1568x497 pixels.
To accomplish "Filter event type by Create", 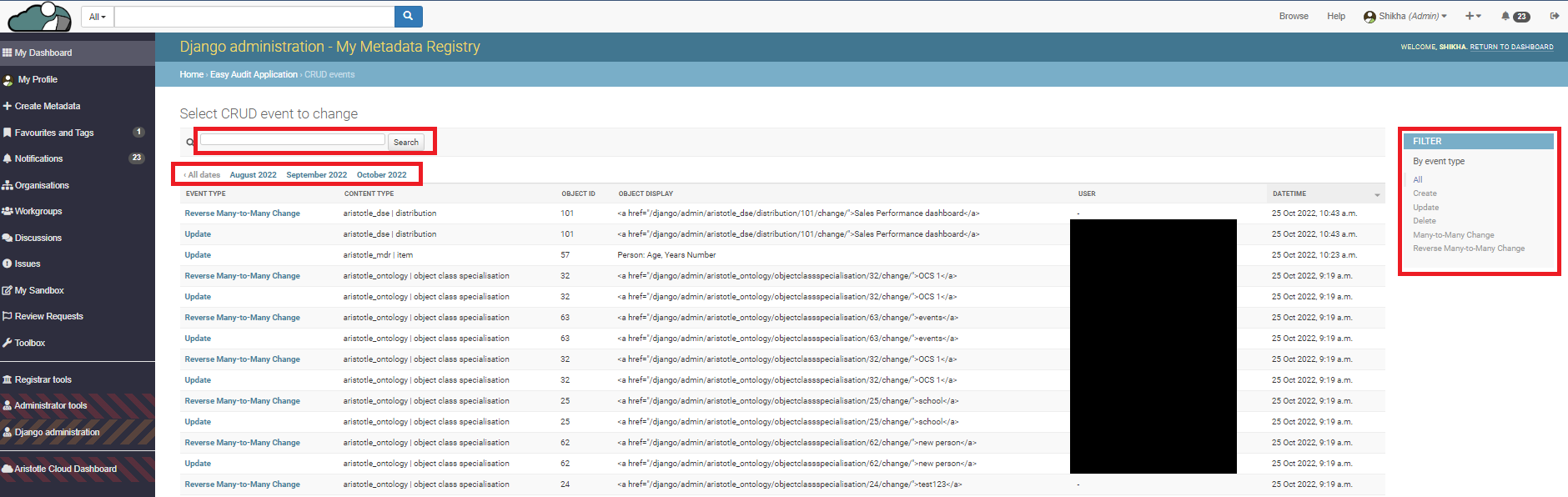I will coord(1425,193).
